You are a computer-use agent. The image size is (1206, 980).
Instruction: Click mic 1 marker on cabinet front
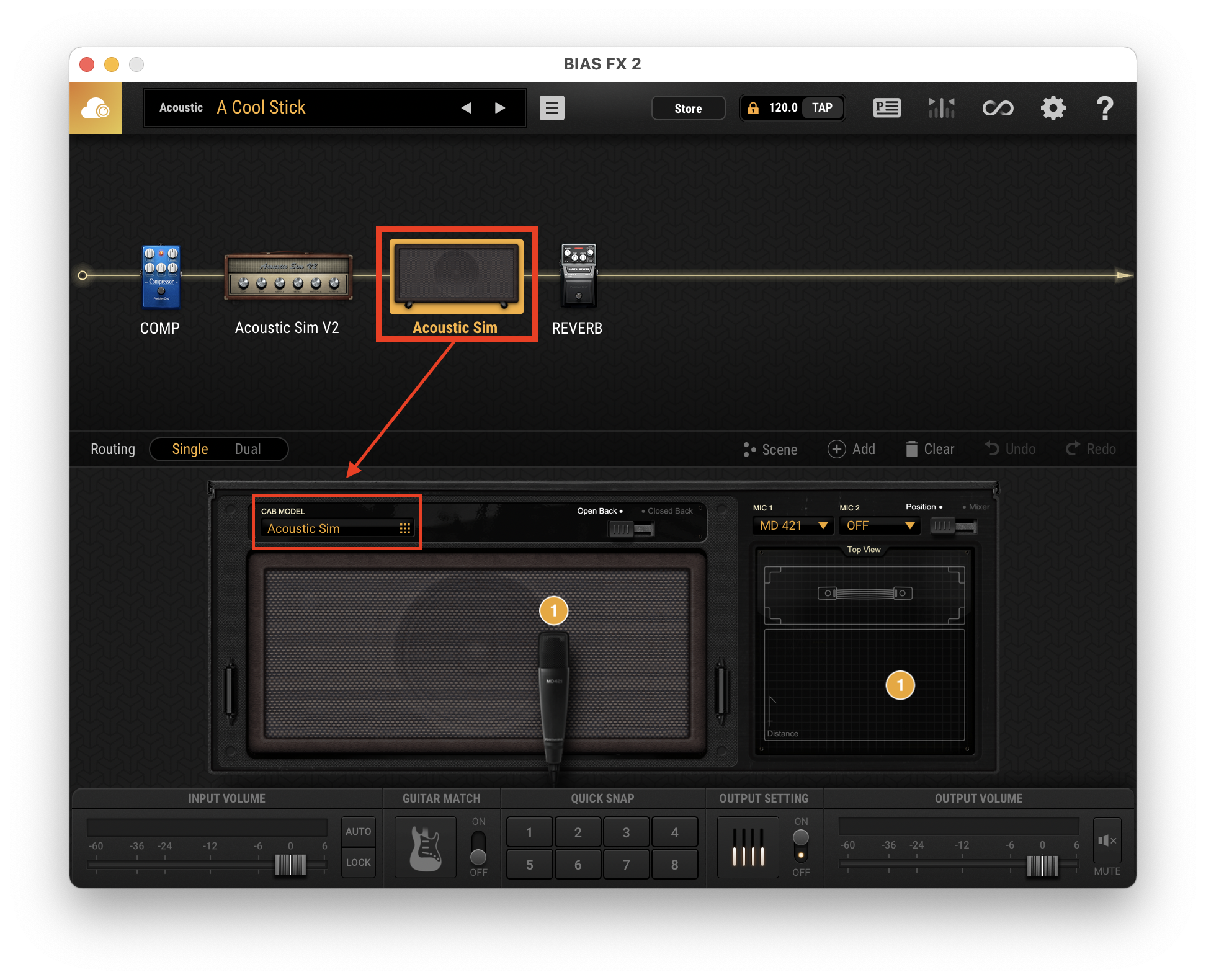click(x=554, y=611)
